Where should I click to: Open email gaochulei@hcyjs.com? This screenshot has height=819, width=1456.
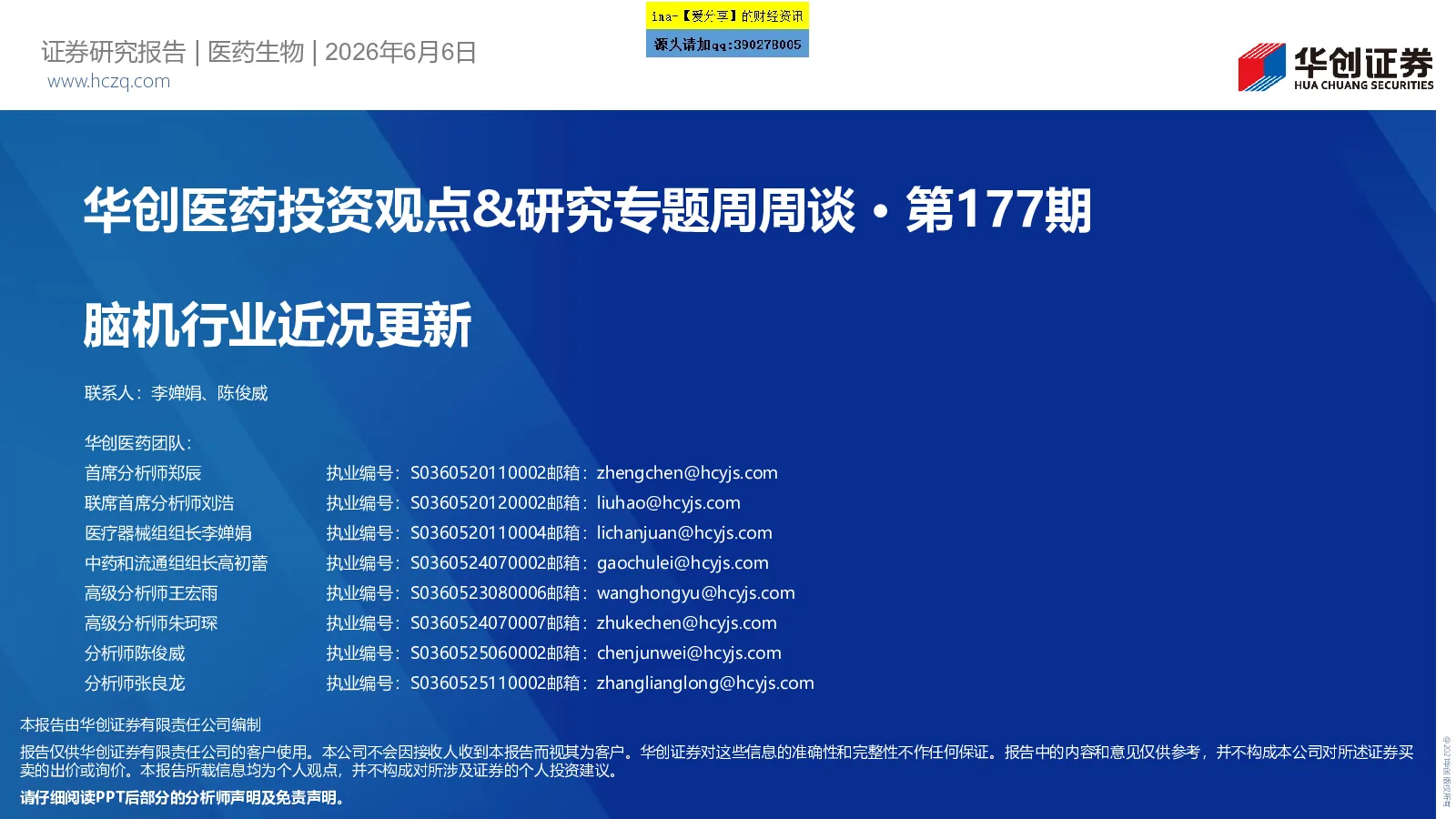[682, 563]
